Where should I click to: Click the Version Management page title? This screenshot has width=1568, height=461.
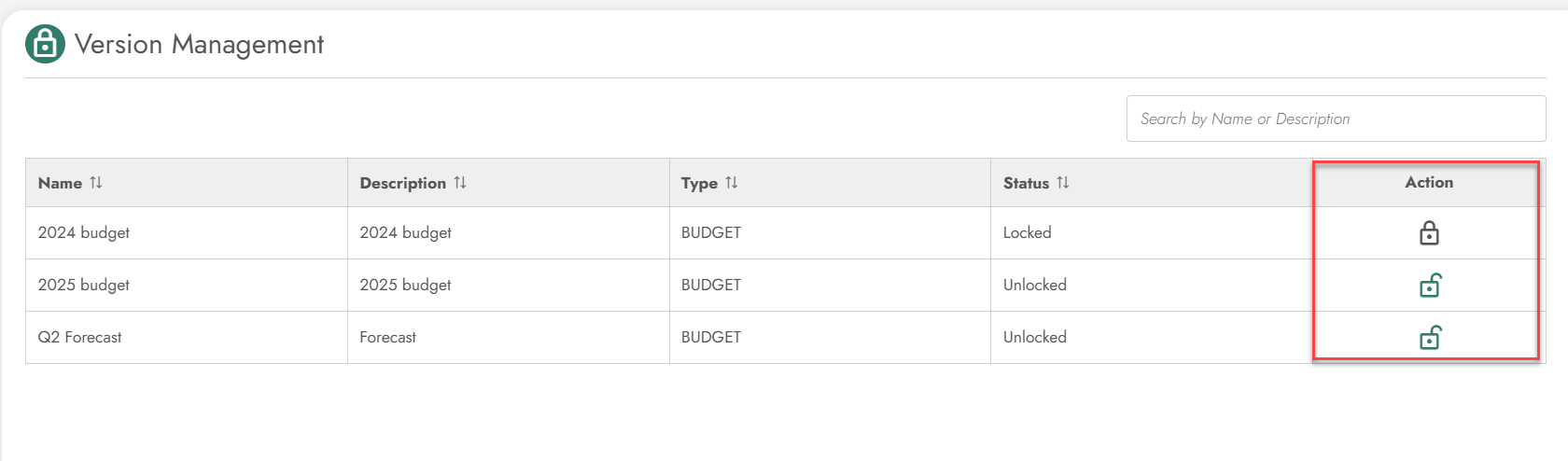(x=199, y=44)
